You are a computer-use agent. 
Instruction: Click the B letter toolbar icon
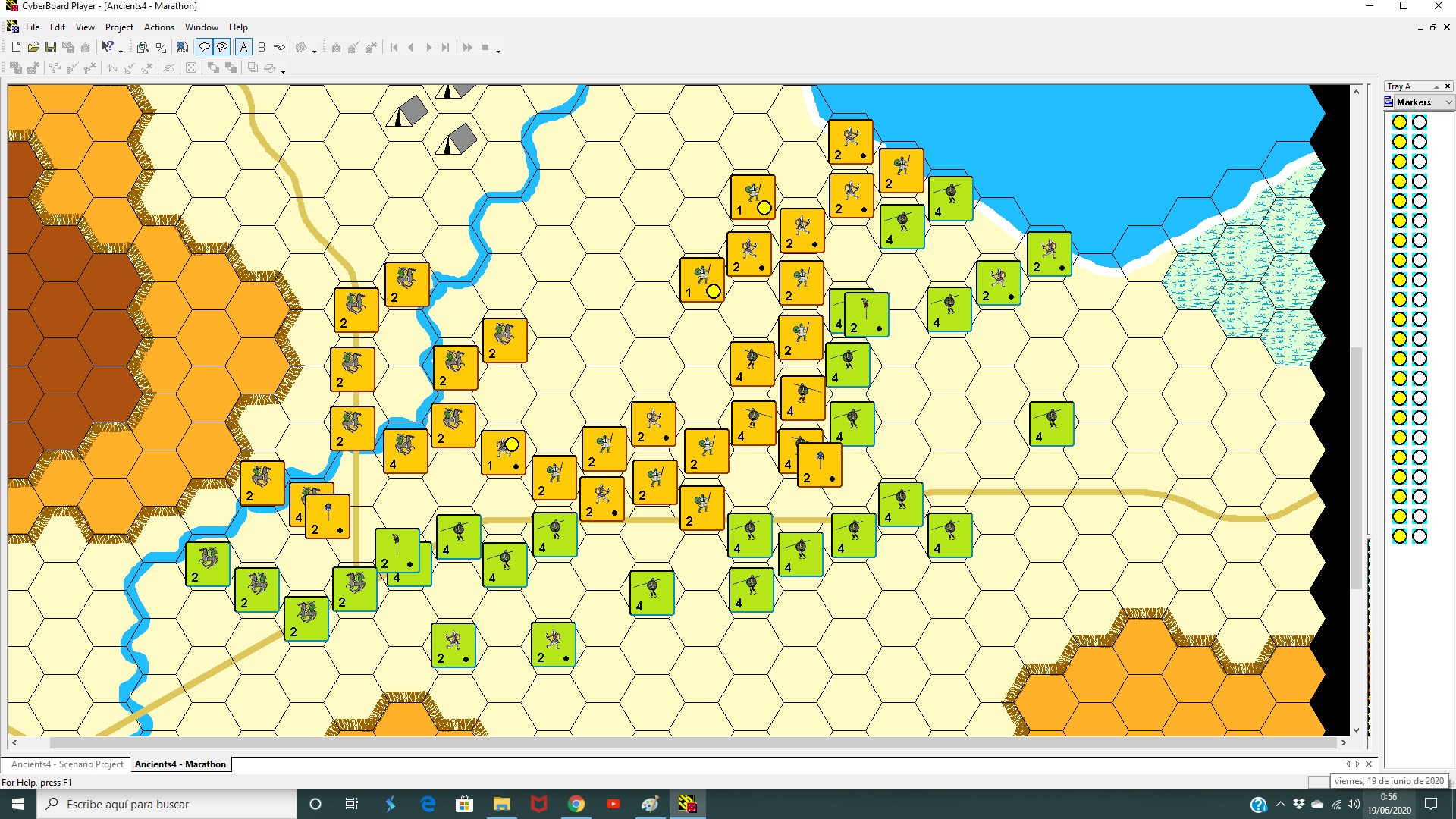click(x=262, y=47)
